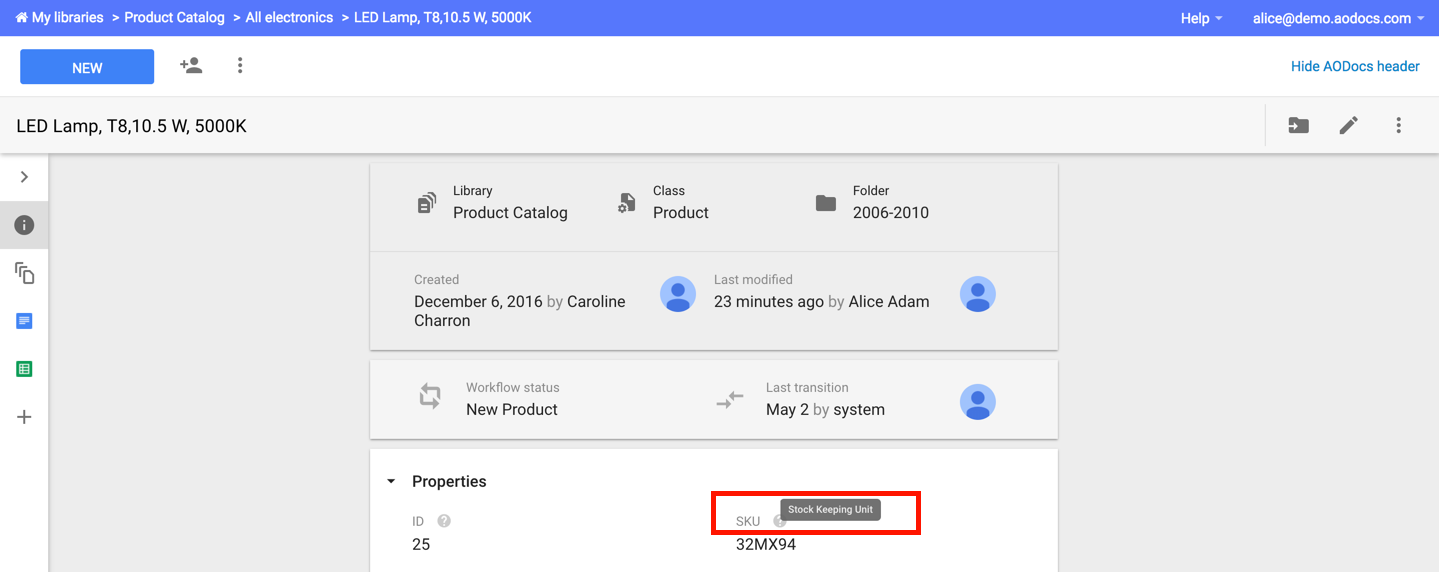This screenshot has width=1439, height=572.
Task: Expand the left sidebar chevron
Action: tap(24, 177)
